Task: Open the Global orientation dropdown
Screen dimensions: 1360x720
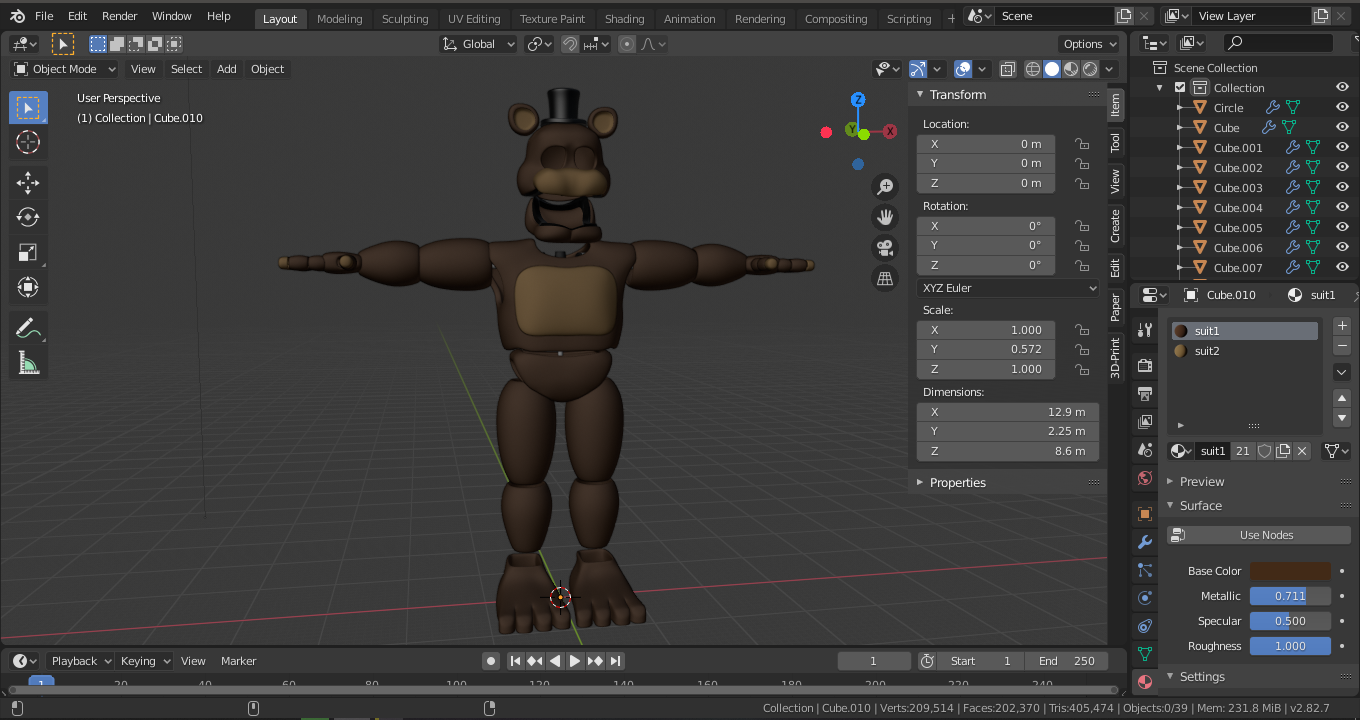Action: (x=478, y=44)
